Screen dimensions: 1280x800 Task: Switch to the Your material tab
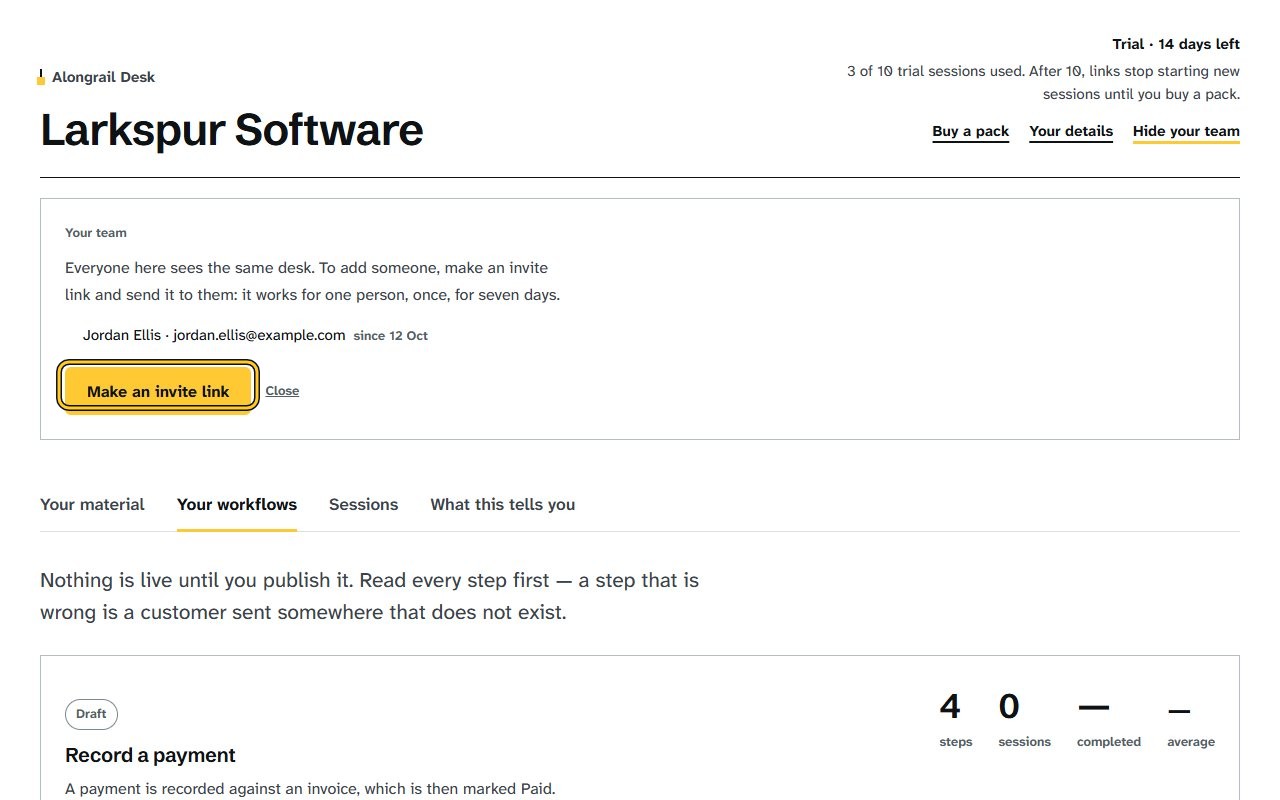point(92,504)
